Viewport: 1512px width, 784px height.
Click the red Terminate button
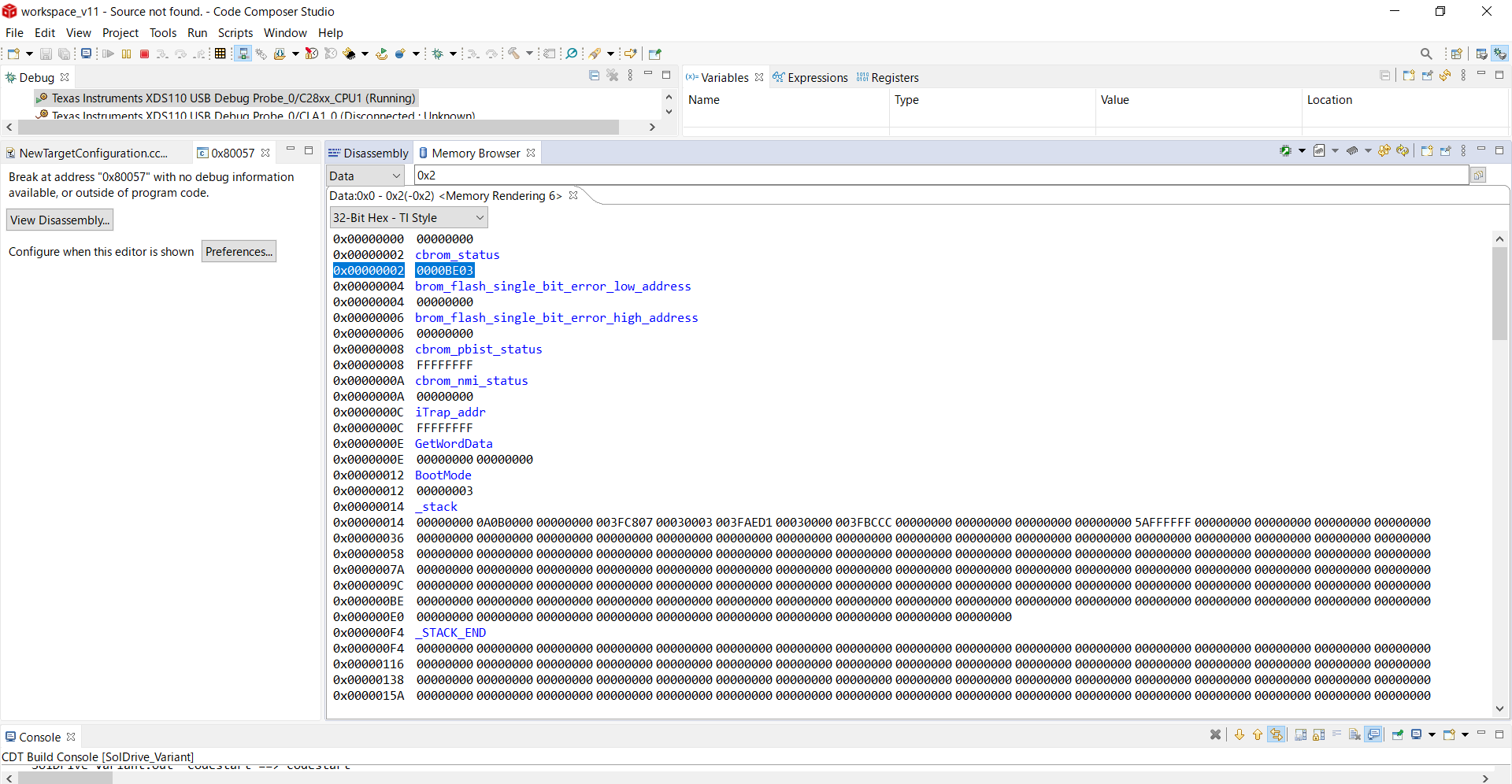(144, 54)
